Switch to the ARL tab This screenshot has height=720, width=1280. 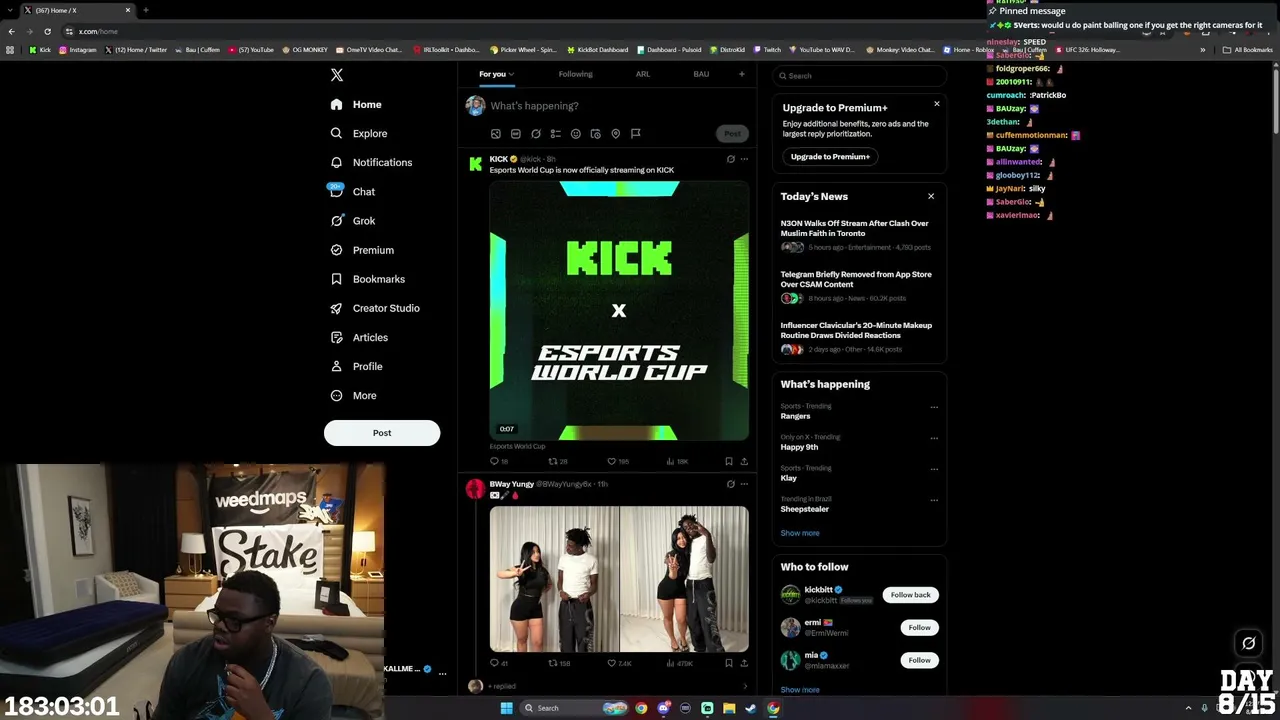point(643,74)
